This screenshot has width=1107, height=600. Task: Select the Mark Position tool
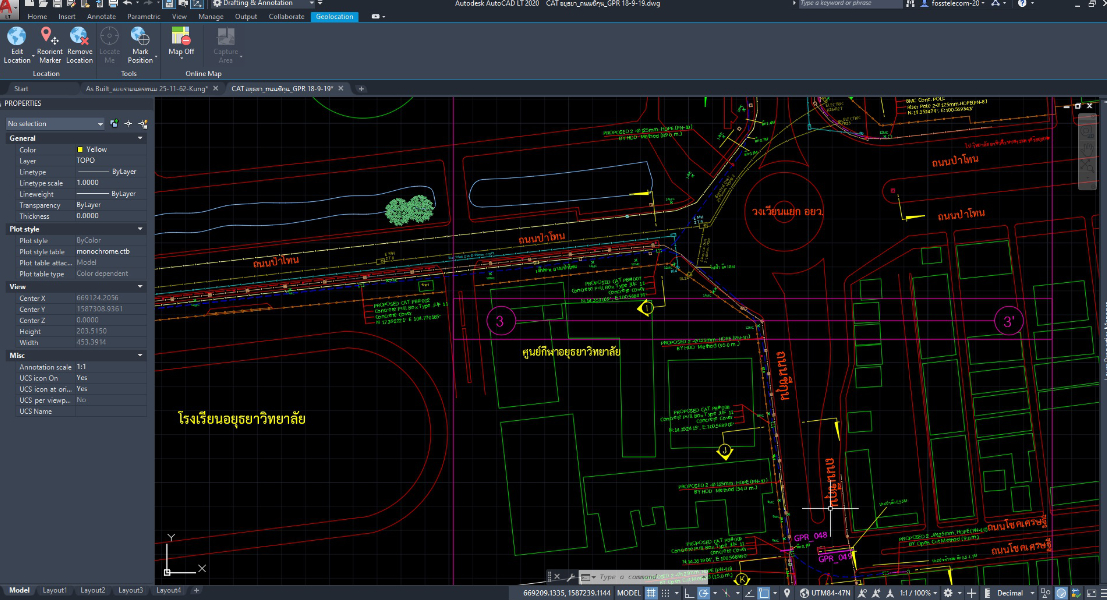[x=140, y=45]
